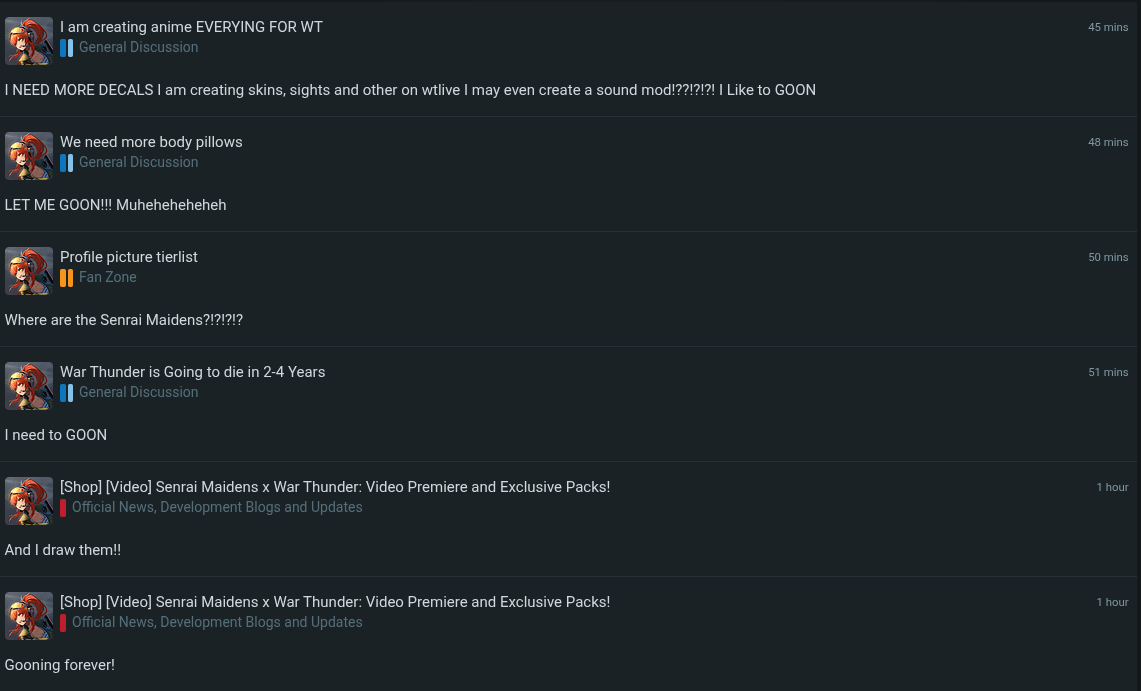
Task: Open topic 'I am creating anime EVERYING FOR WT'
Action: (191, 27)
